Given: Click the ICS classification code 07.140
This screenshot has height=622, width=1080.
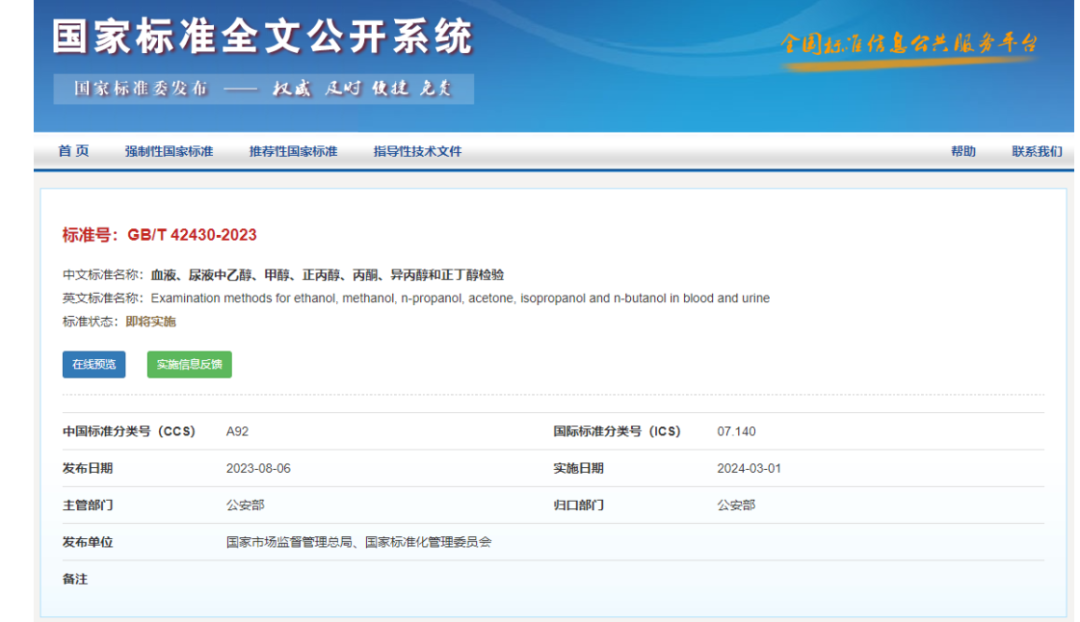Looking at the screenshot, I should (740, 431).
